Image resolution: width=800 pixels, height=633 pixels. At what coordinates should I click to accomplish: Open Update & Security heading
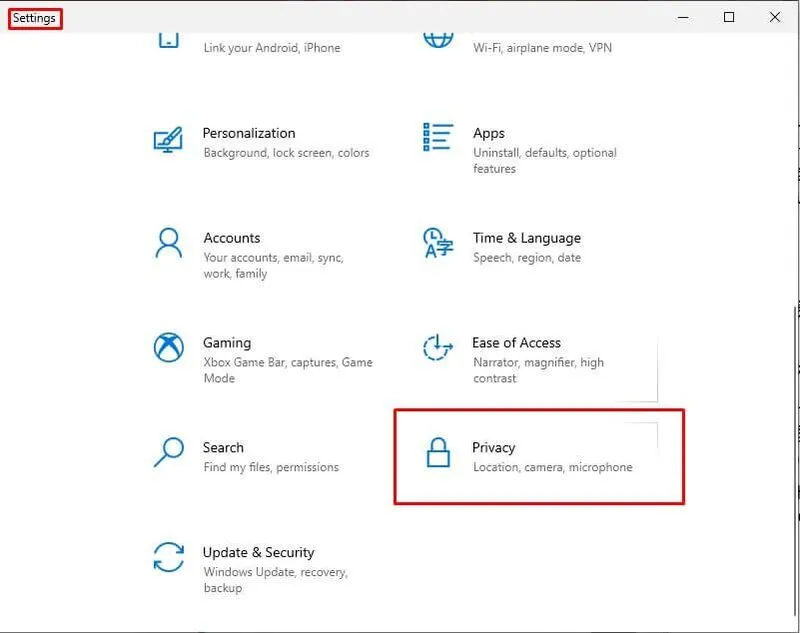[x=258, y=552]
